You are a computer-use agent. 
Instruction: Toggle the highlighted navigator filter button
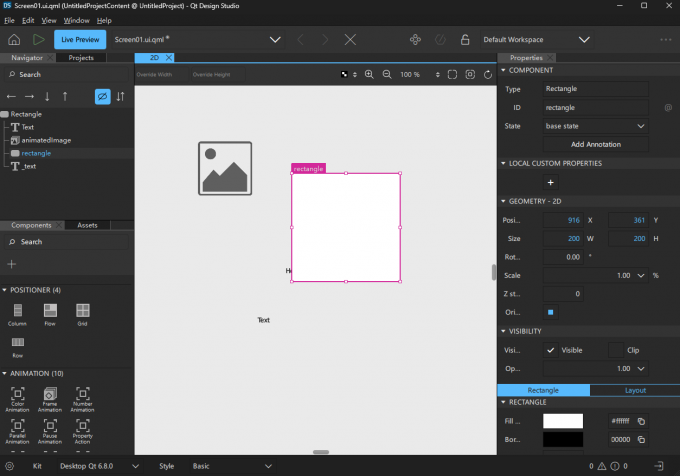click(x=101, y=96)
